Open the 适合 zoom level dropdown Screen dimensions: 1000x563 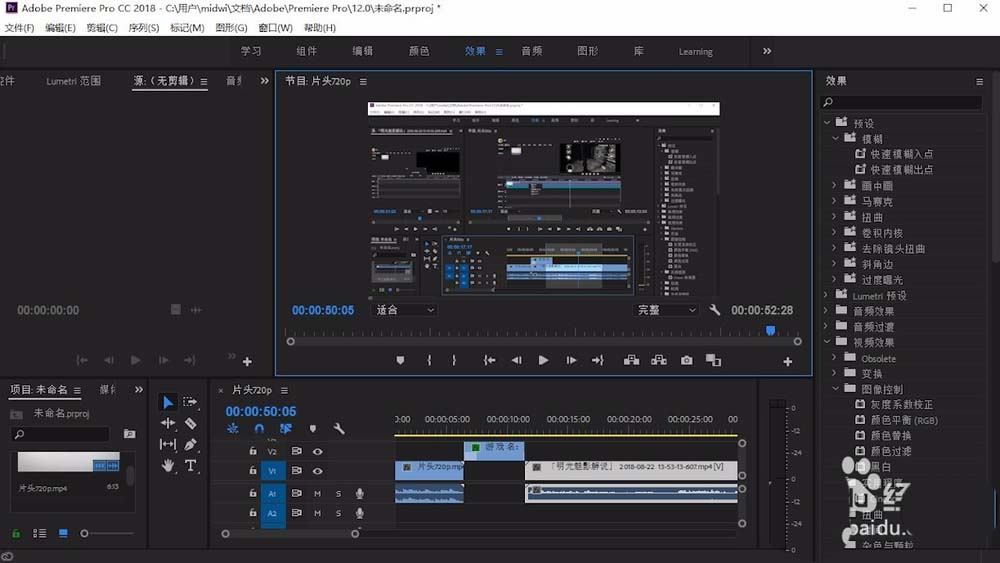404,310
